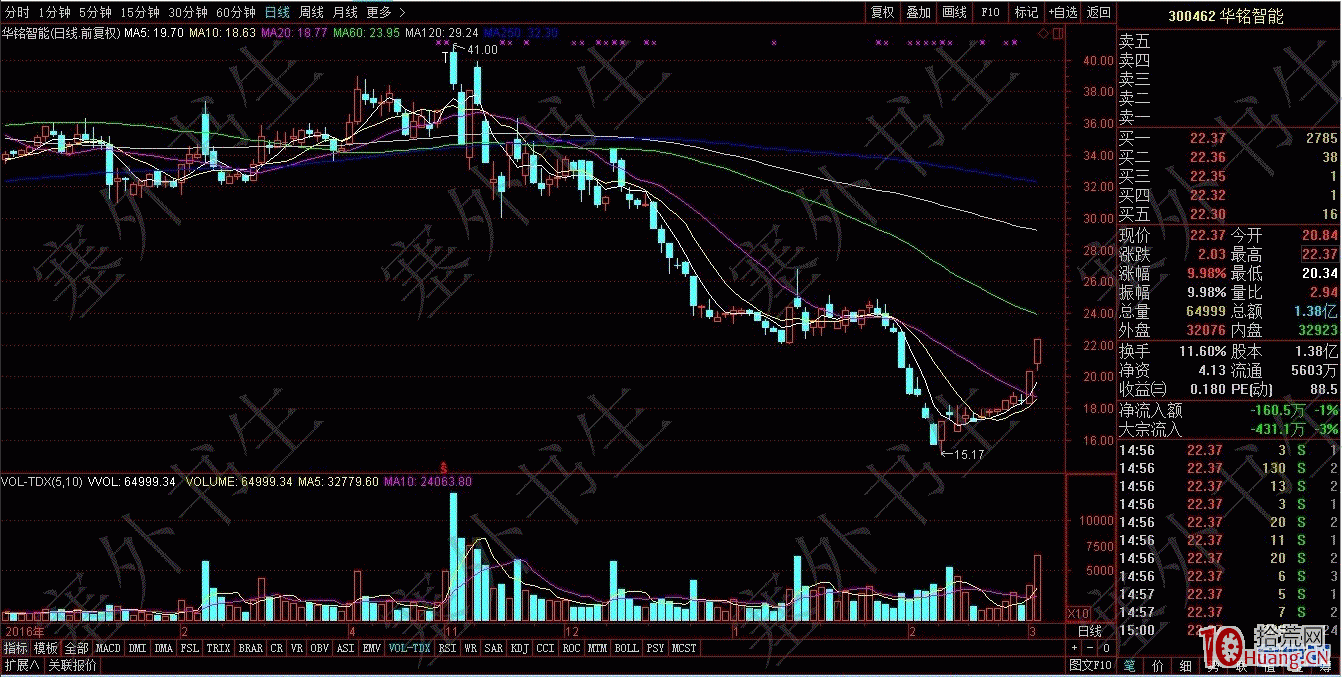
Task: Select the 15分钟 period tab
Action: point(139,12)
